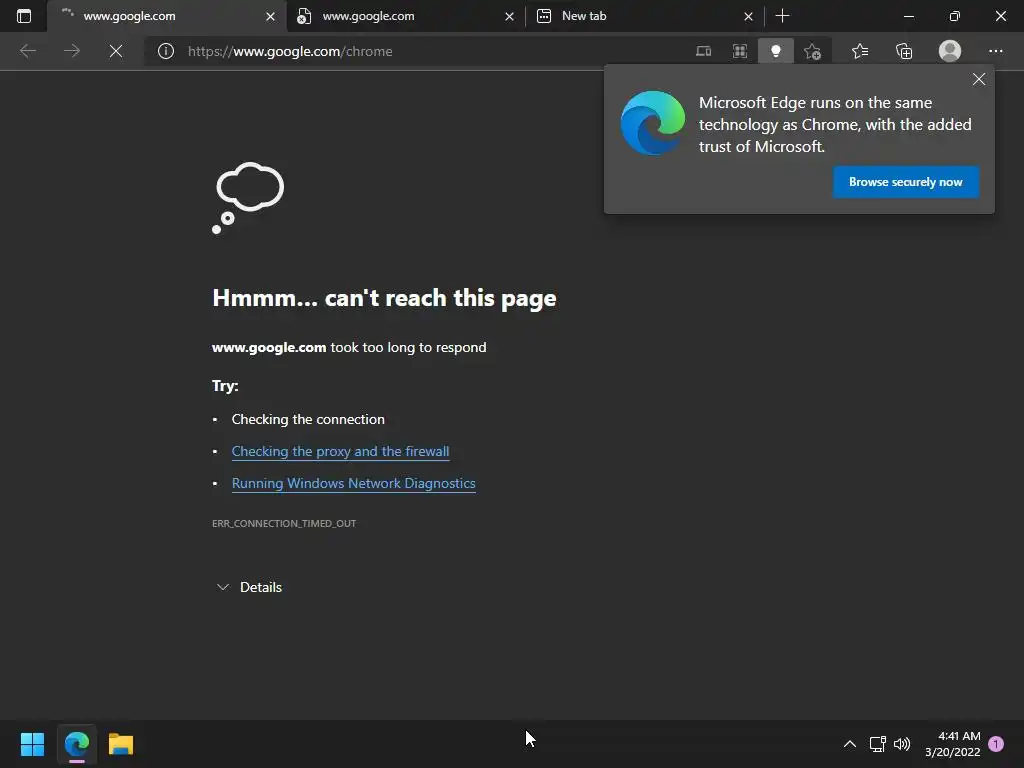Open the media cast device icon

coord(703,51)
